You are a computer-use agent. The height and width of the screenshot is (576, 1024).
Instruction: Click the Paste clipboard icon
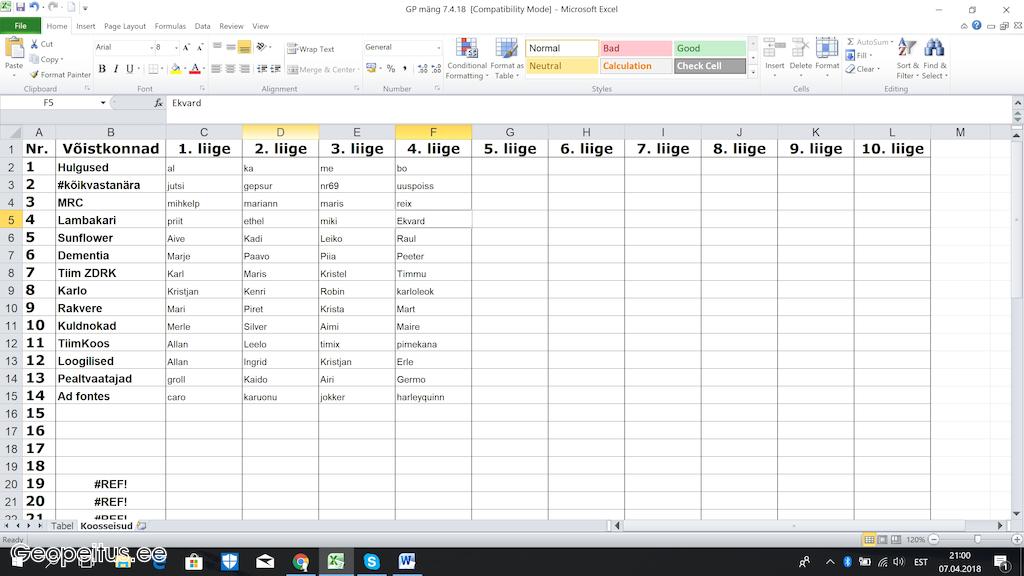[x=14, y=48]
